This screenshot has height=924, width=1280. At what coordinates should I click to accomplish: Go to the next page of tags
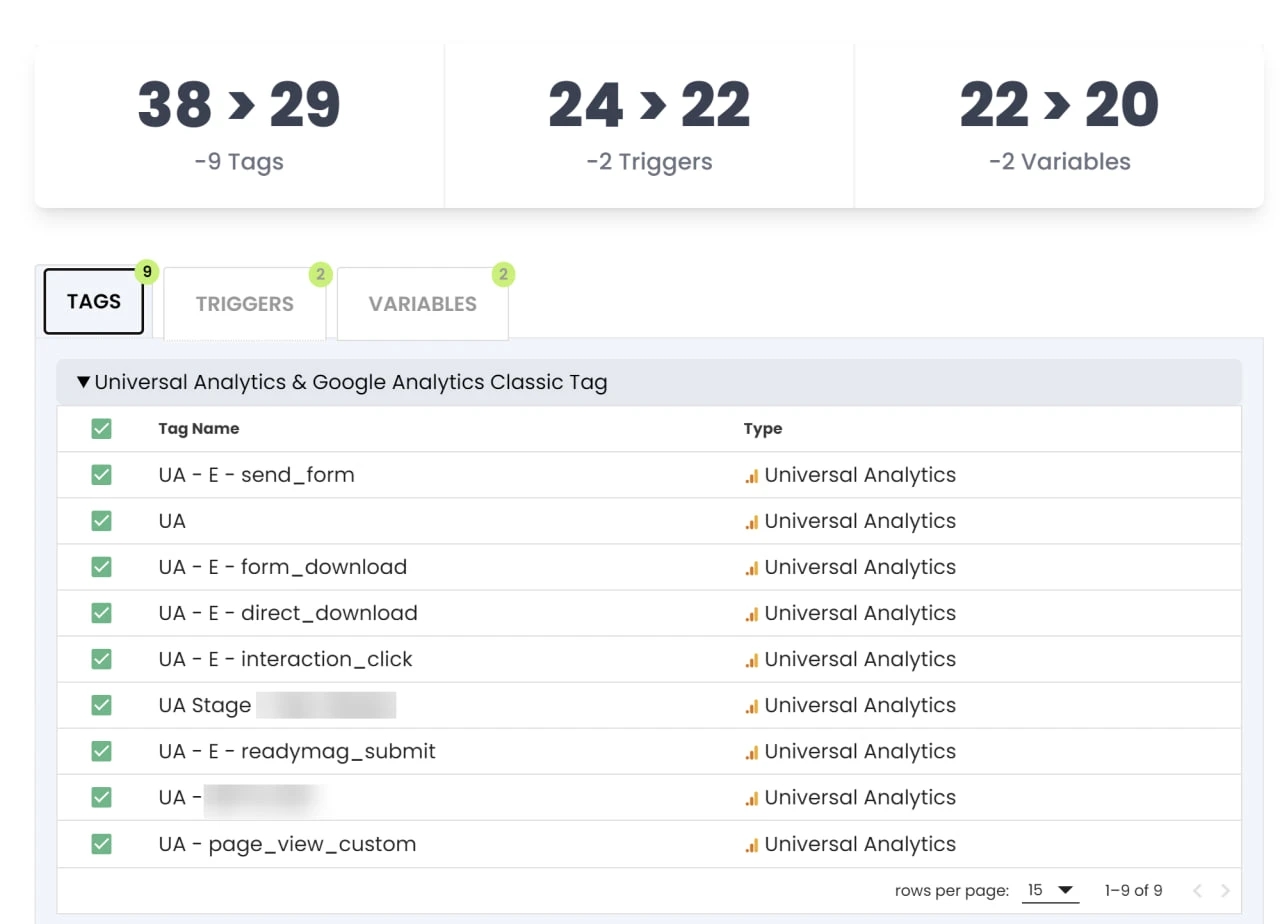pos(1225,890)
